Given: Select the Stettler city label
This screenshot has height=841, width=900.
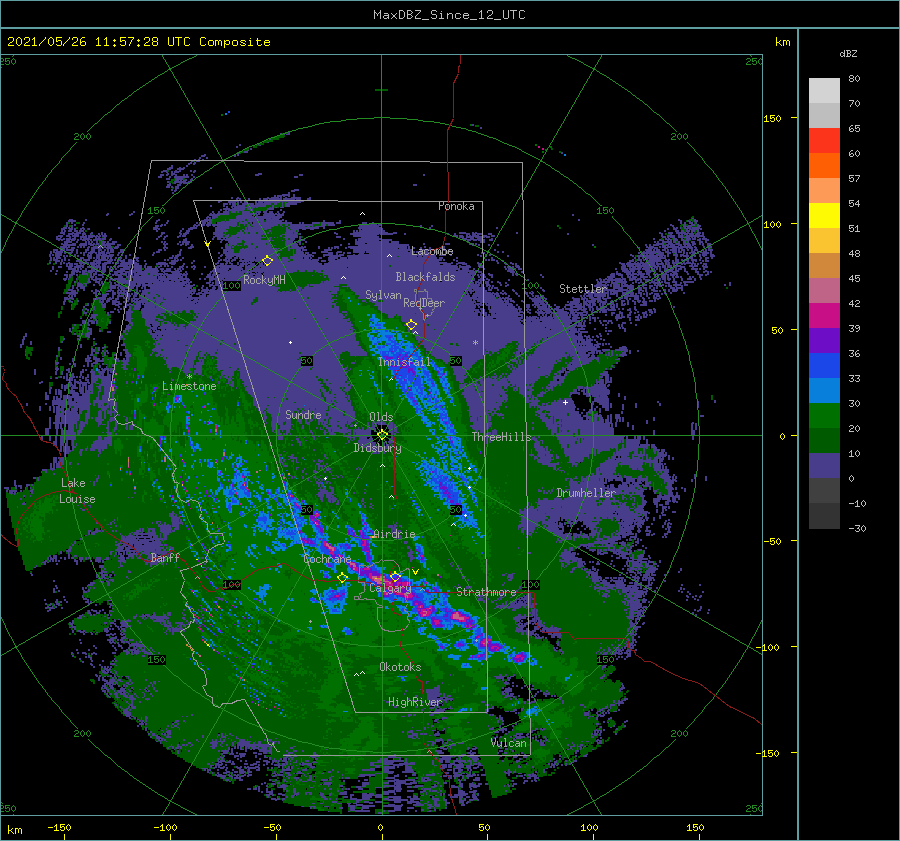Looking at the screenshot, I should point(583,289).
